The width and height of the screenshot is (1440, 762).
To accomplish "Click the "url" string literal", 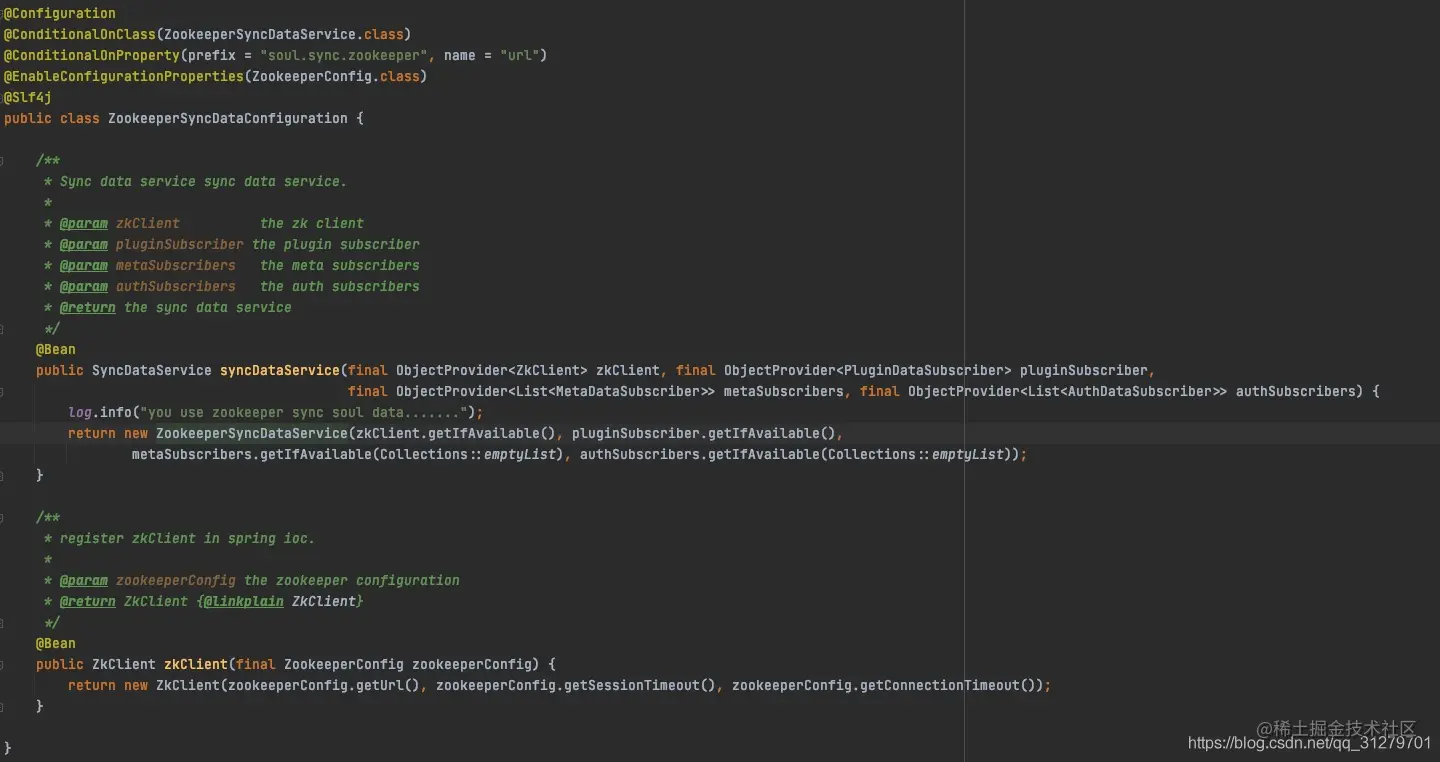I will [x=520, y=55].
